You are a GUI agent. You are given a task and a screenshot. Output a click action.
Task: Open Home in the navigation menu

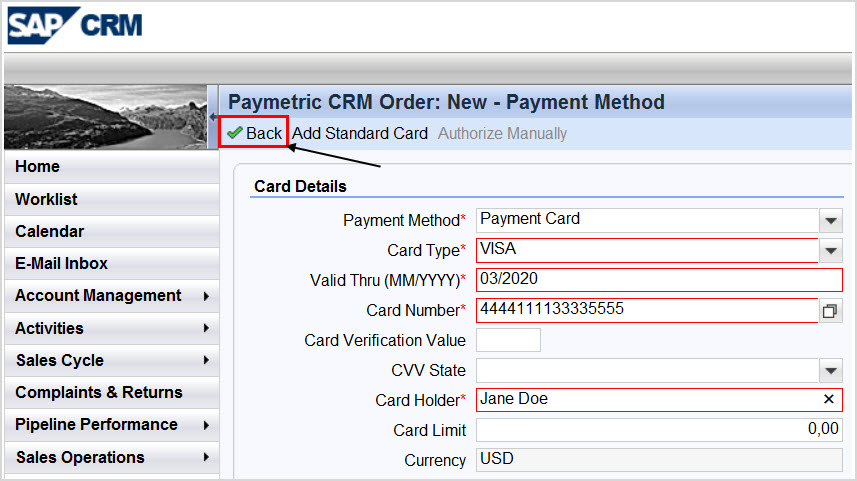[x=111, y=167]
